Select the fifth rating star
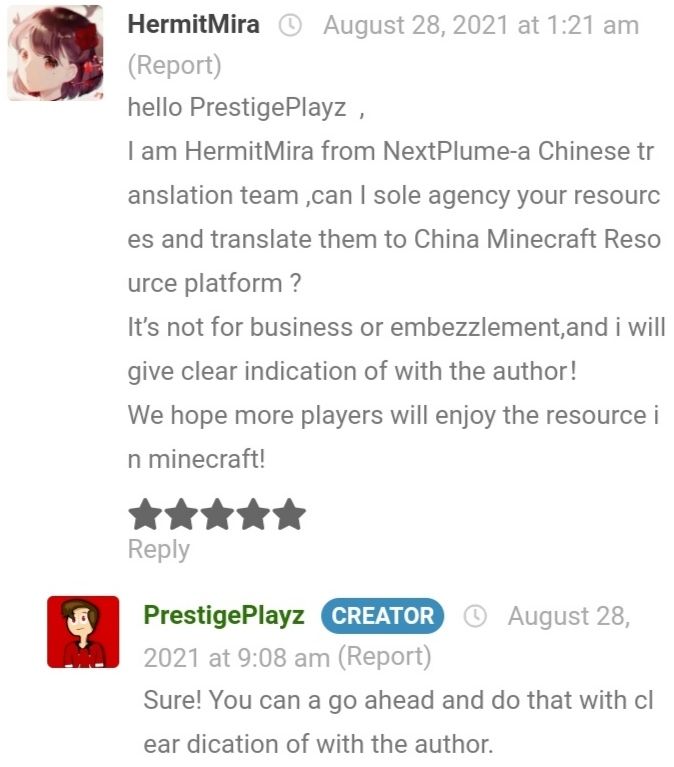674x767 pixels. pyautogui.click(x=289, y=514)
